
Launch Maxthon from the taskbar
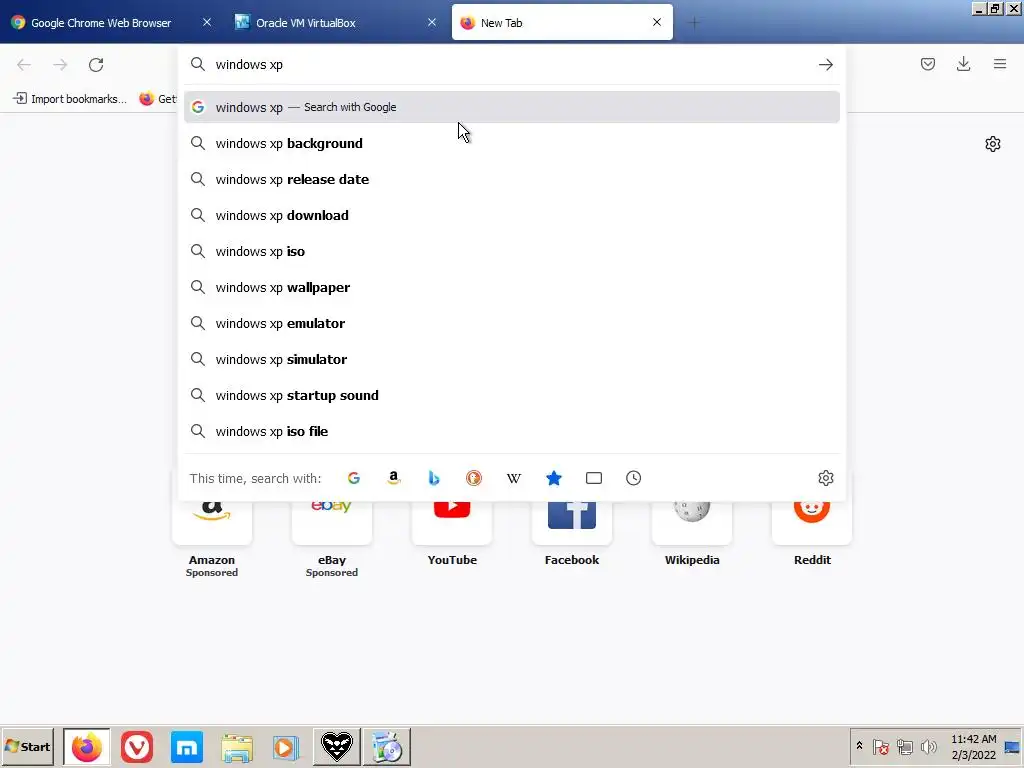point(187,746)
